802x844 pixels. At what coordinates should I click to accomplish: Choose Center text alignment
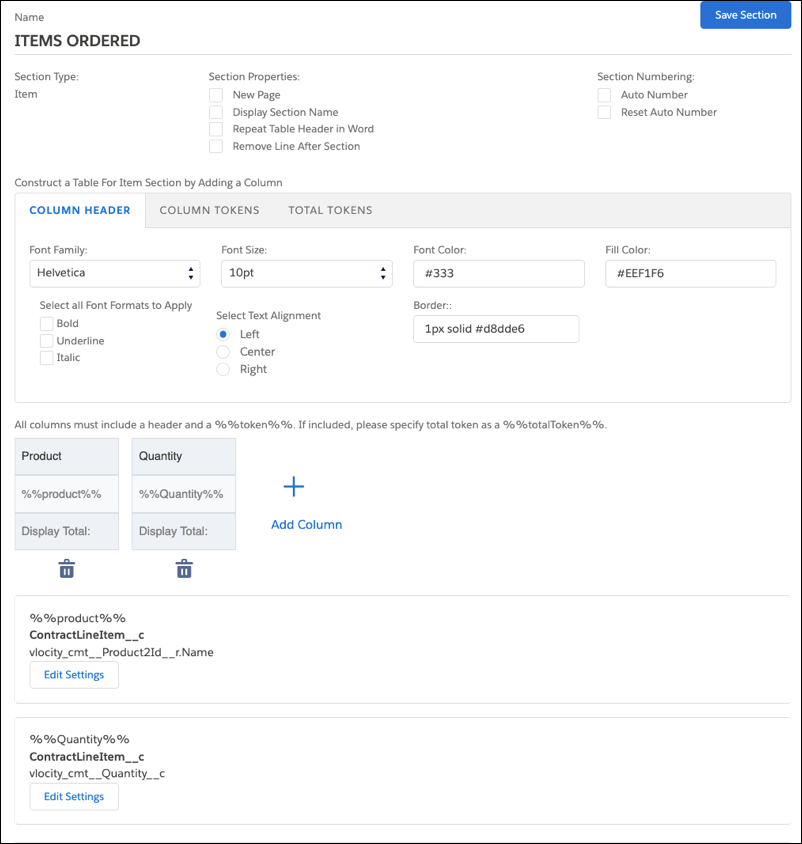coord(223,352)
